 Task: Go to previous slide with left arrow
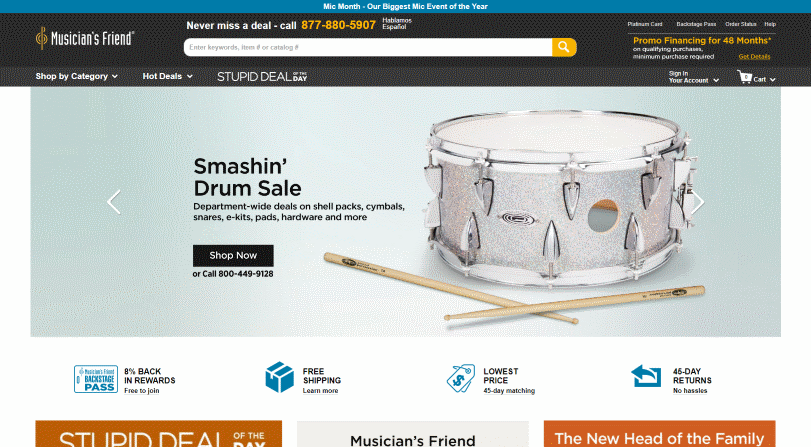[x=114, y=202]
